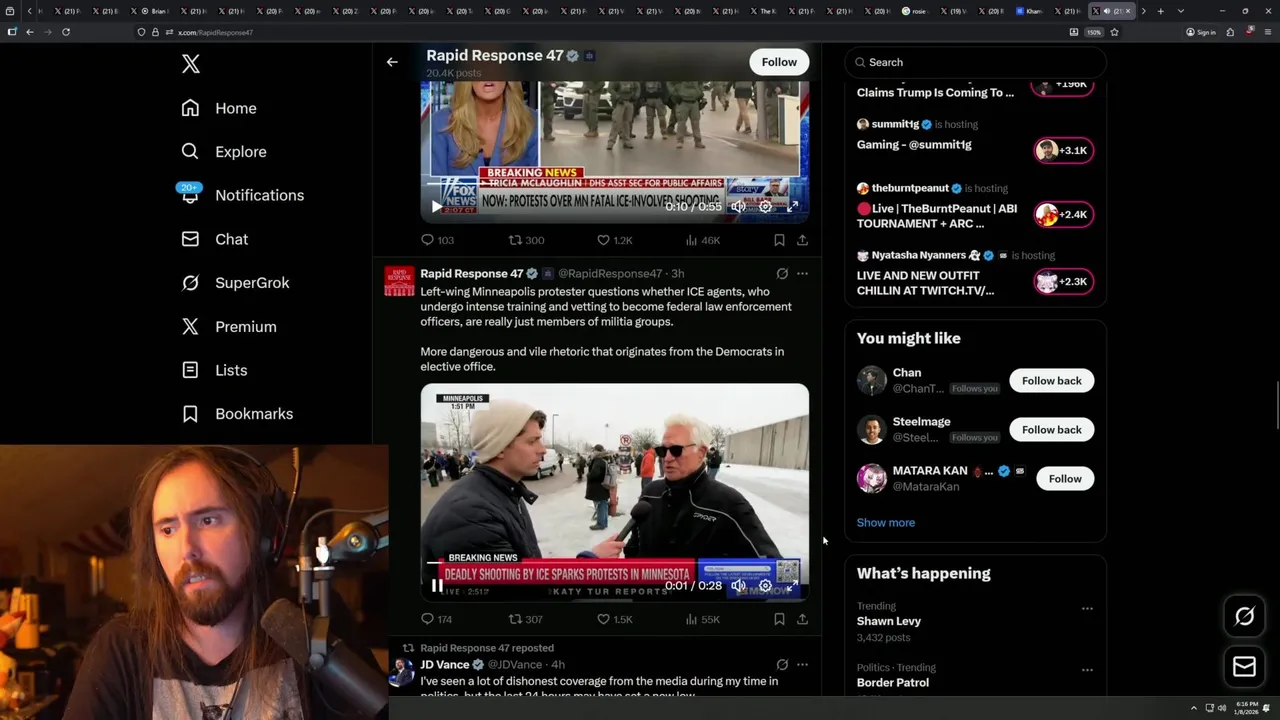Share the post with 55K views

point(802,619)
